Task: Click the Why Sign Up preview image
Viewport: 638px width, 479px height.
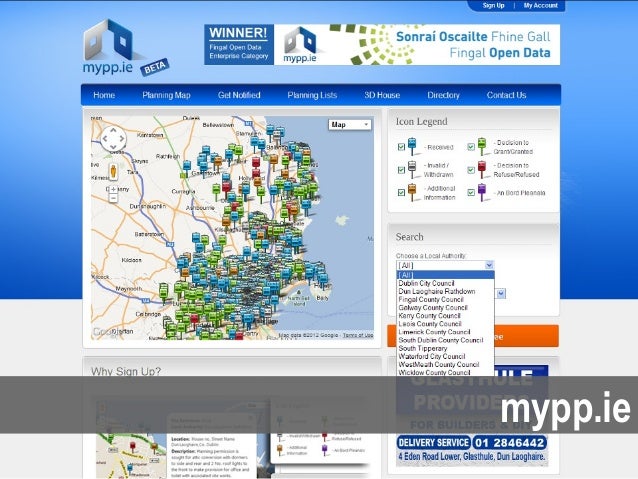Action: tap(233, 438)
